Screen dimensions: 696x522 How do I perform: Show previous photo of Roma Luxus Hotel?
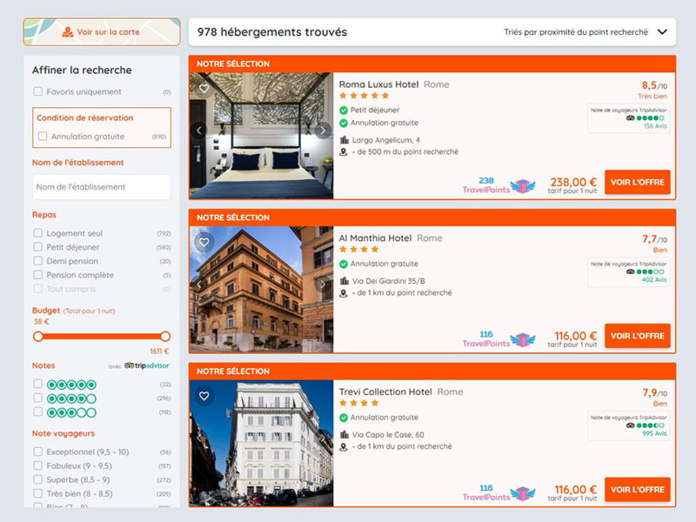point(199,131)
